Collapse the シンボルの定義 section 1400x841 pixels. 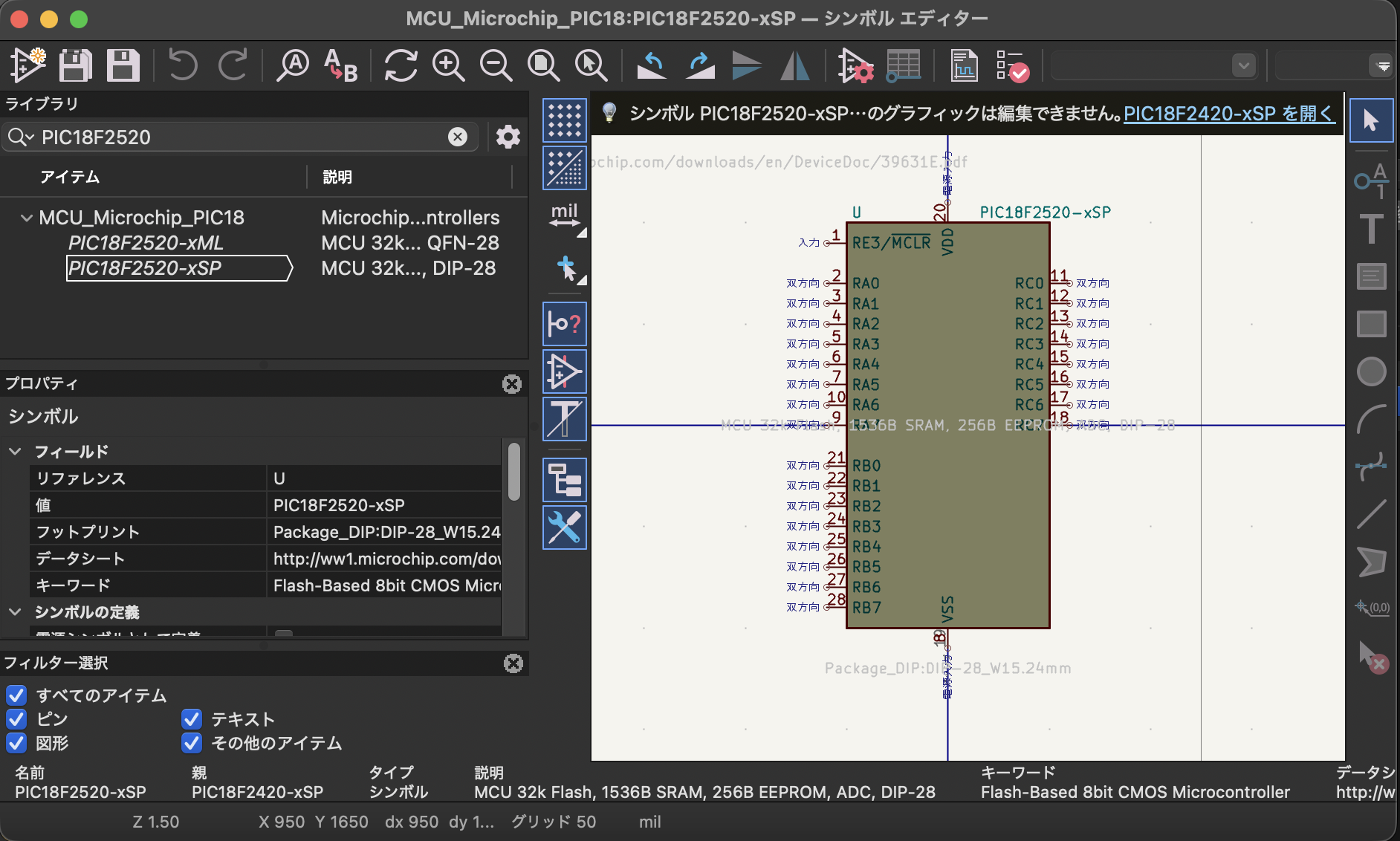pos(15,612)
